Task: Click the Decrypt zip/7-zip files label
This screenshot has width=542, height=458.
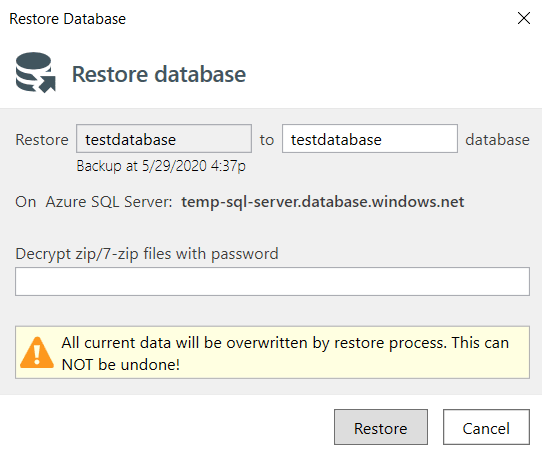Action: point(147,254)
